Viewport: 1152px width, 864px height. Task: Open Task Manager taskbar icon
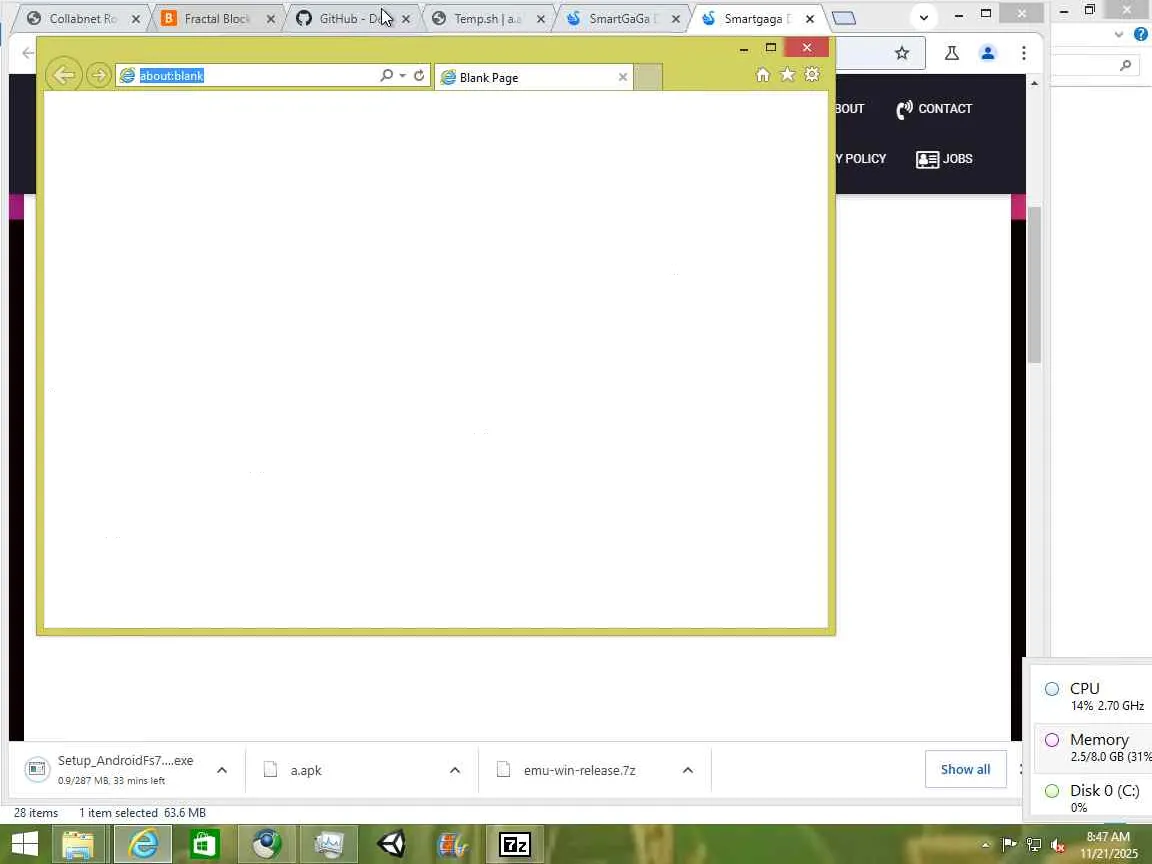(329, 844)
